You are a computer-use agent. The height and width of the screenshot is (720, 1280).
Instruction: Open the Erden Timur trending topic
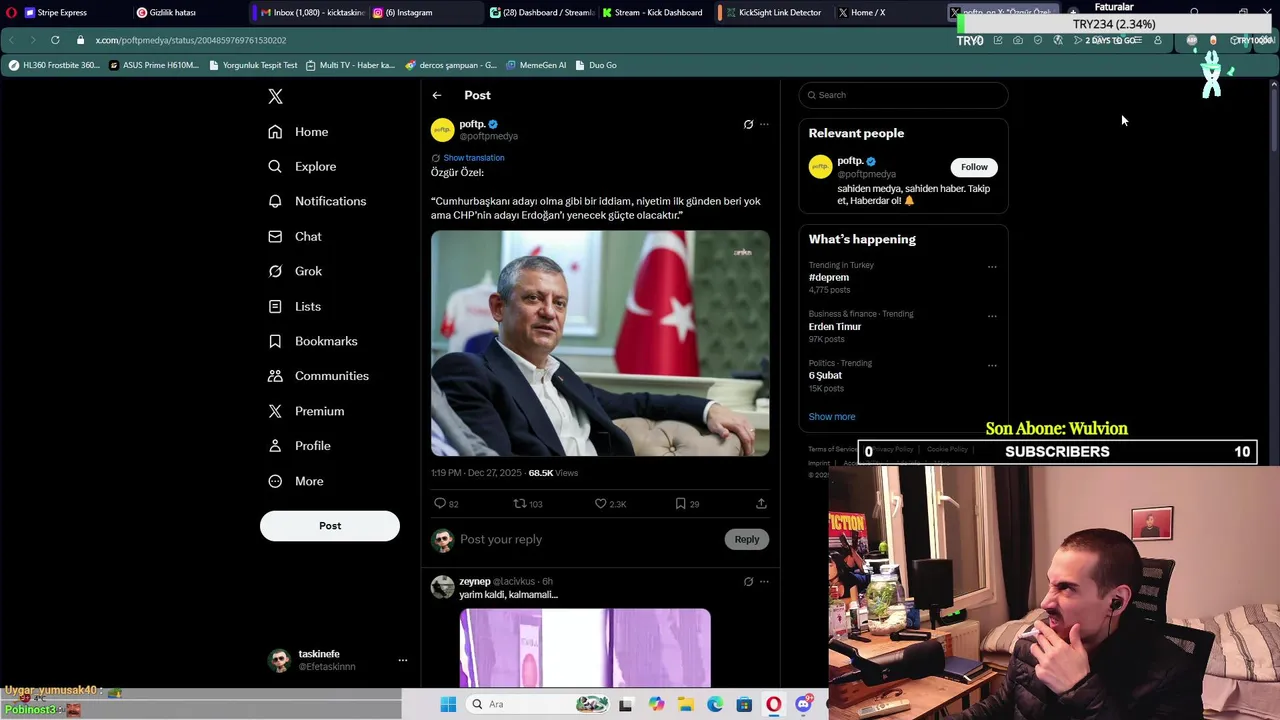(835, 327)
